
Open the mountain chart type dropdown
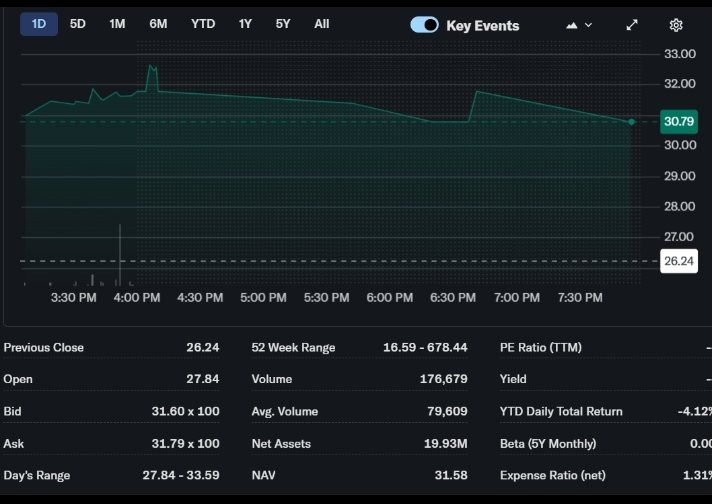[x=579, y=25]
